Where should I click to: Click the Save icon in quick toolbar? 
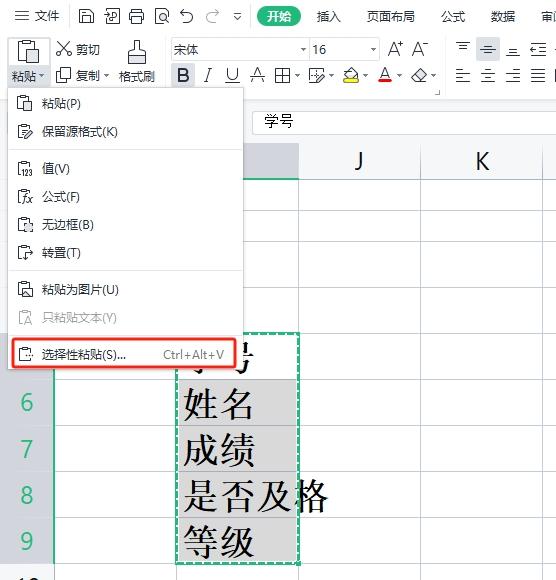pos(86,16)
